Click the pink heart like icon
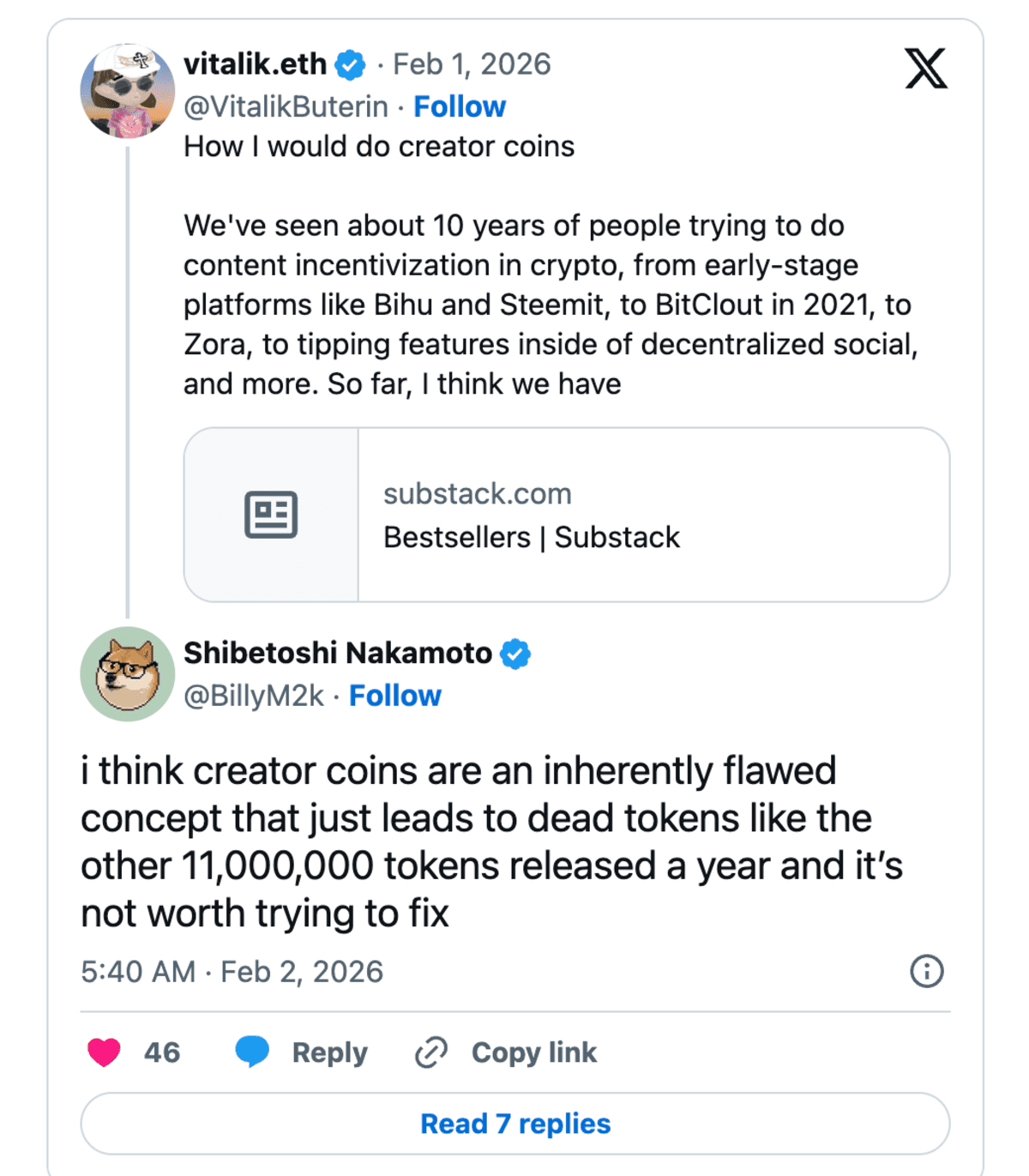Image resolution: width=1029 pixels, height=1176 pixels. [105, 1052]
